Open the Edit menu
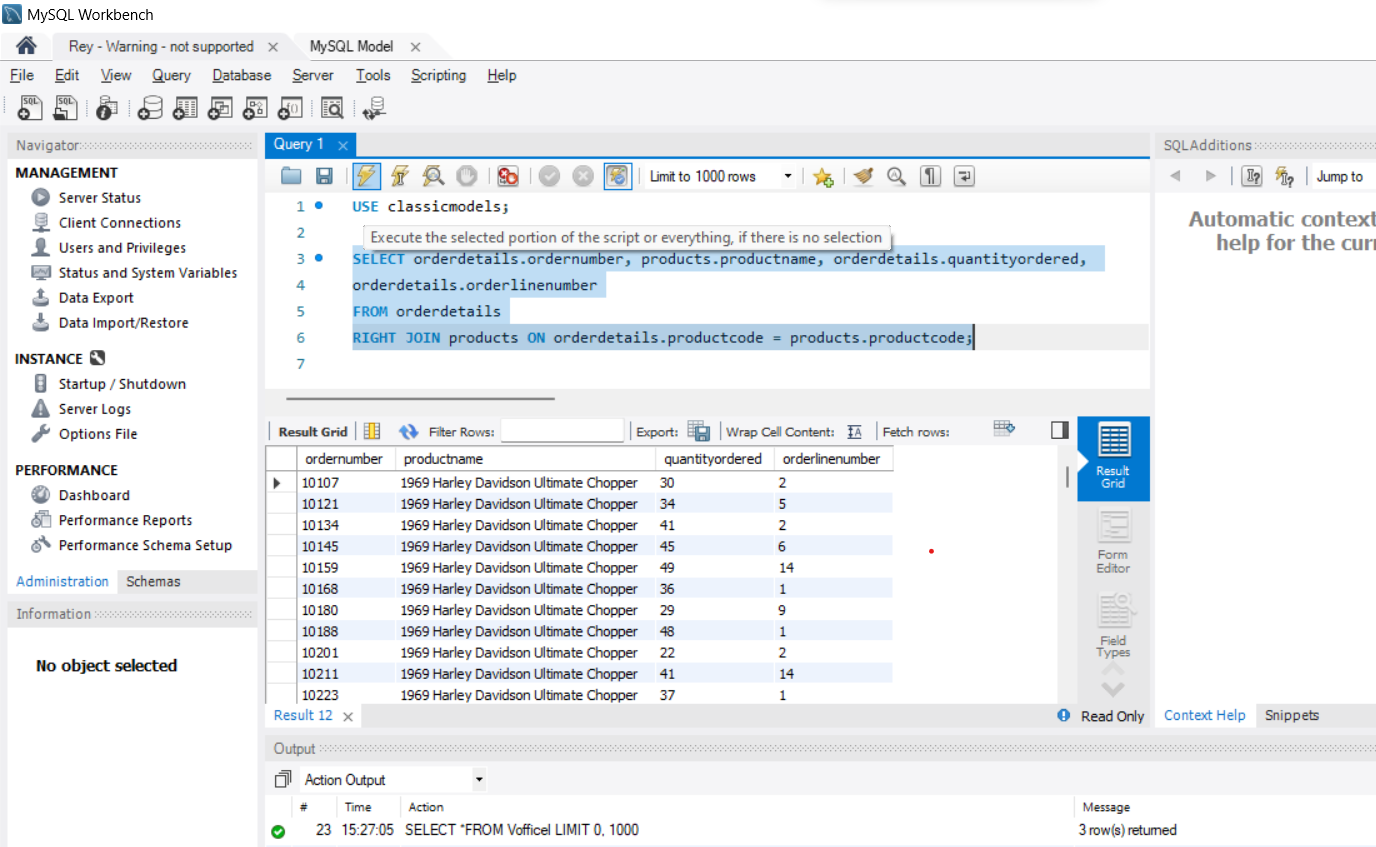Screen dimensions: 1376x847 (x=67, y=75)
